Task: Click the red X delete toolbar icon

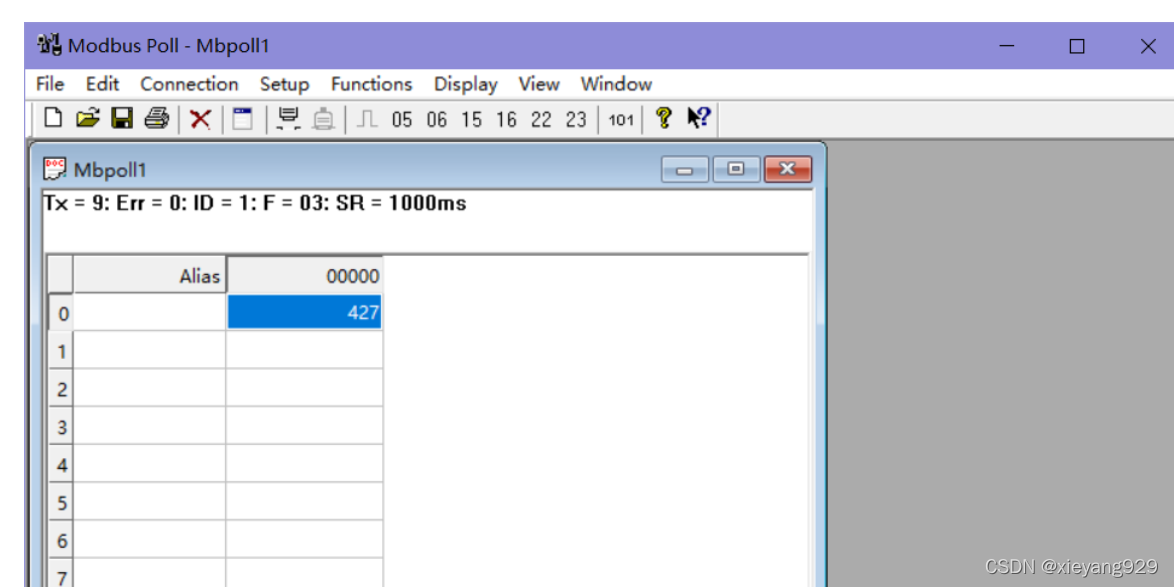Action: click(200, 119)
